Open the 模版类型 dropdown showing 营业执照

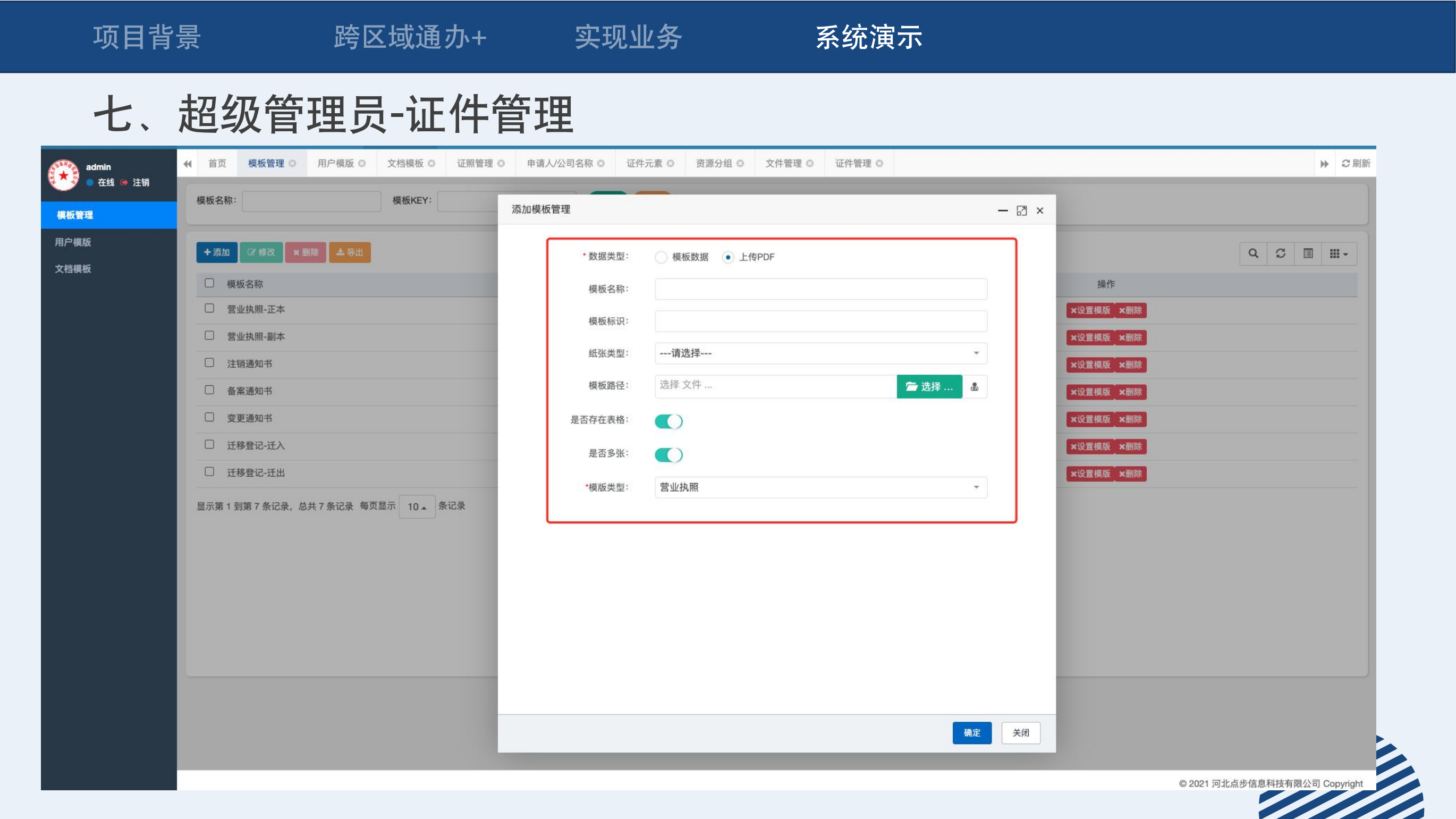click(820, 487)
